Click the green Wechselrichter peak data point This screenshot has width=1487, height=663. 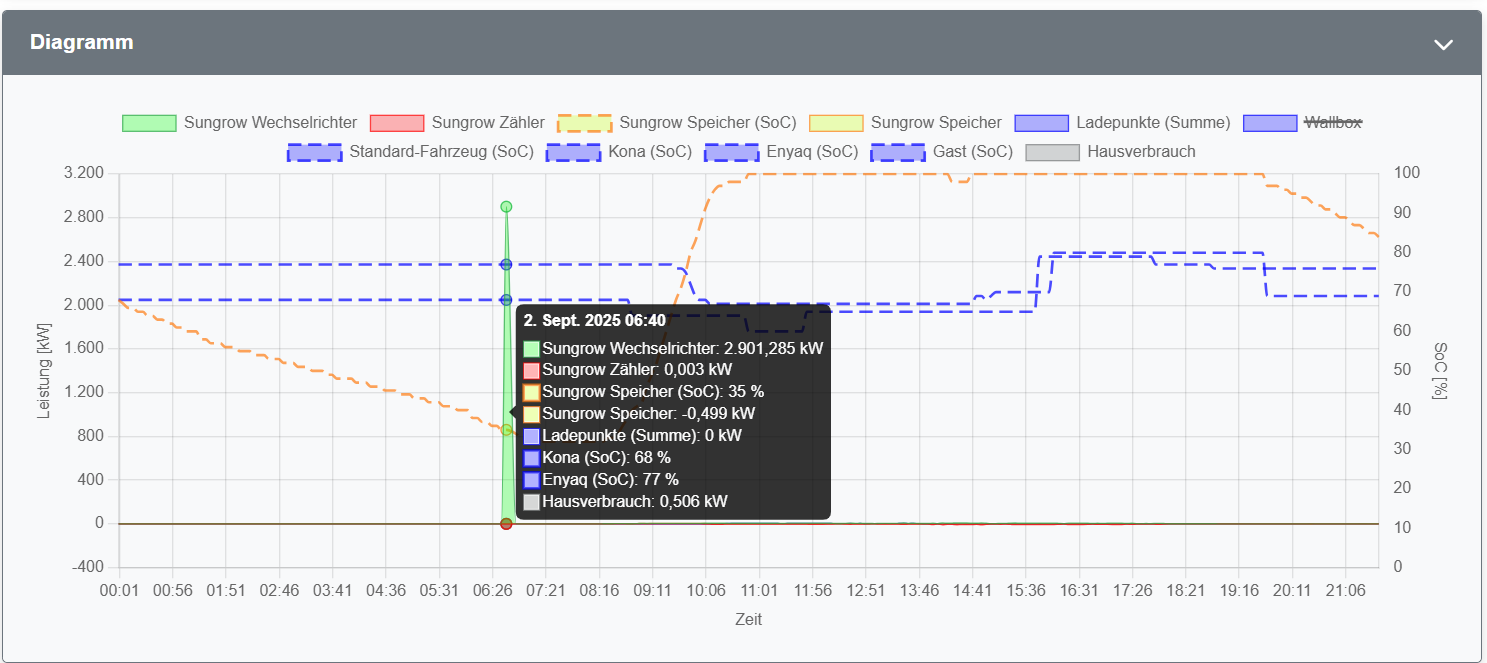tap(506, 207)
